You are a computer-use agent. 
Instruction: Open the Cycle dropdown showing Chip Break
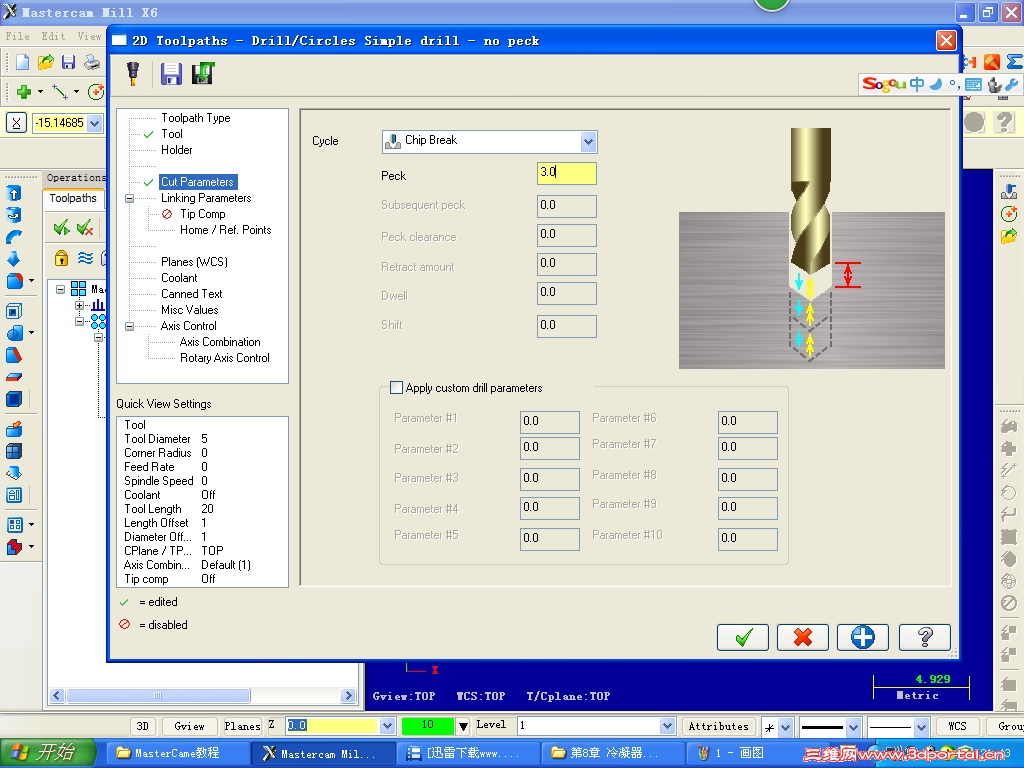[x=588, y=141]
